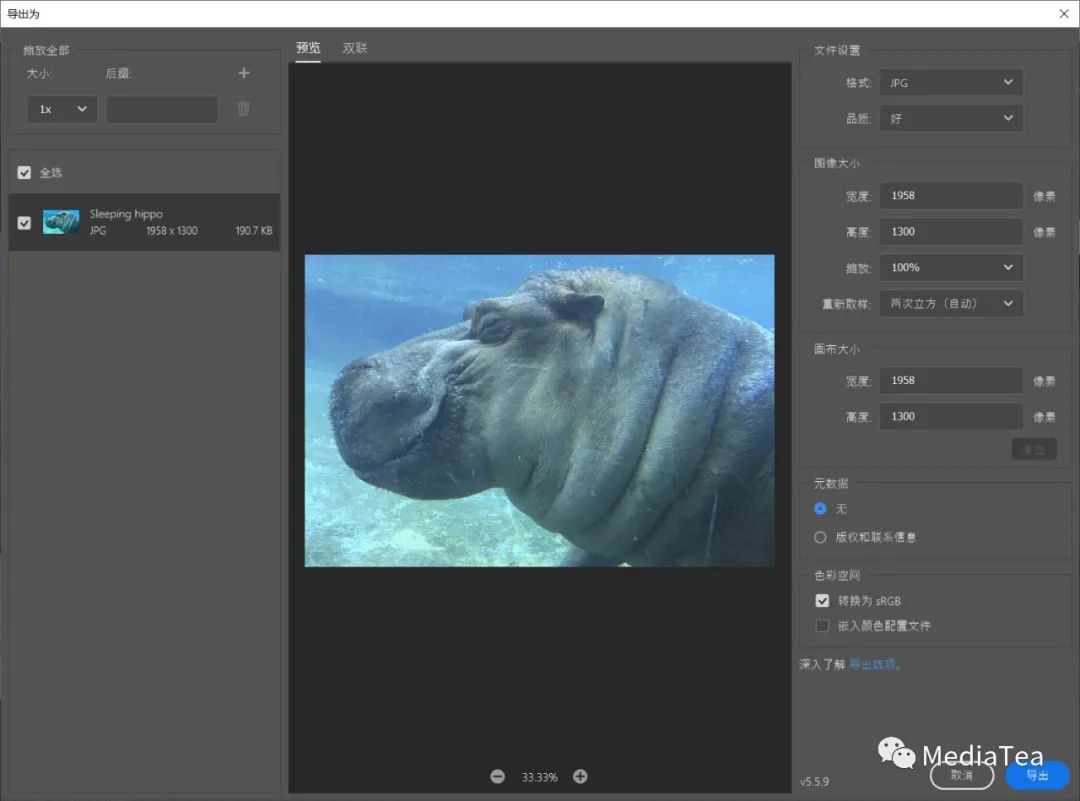This screenshot has height=801, width=1080.
Task: Open the 格式 JPG format dropdown
Action: point(950,83)
